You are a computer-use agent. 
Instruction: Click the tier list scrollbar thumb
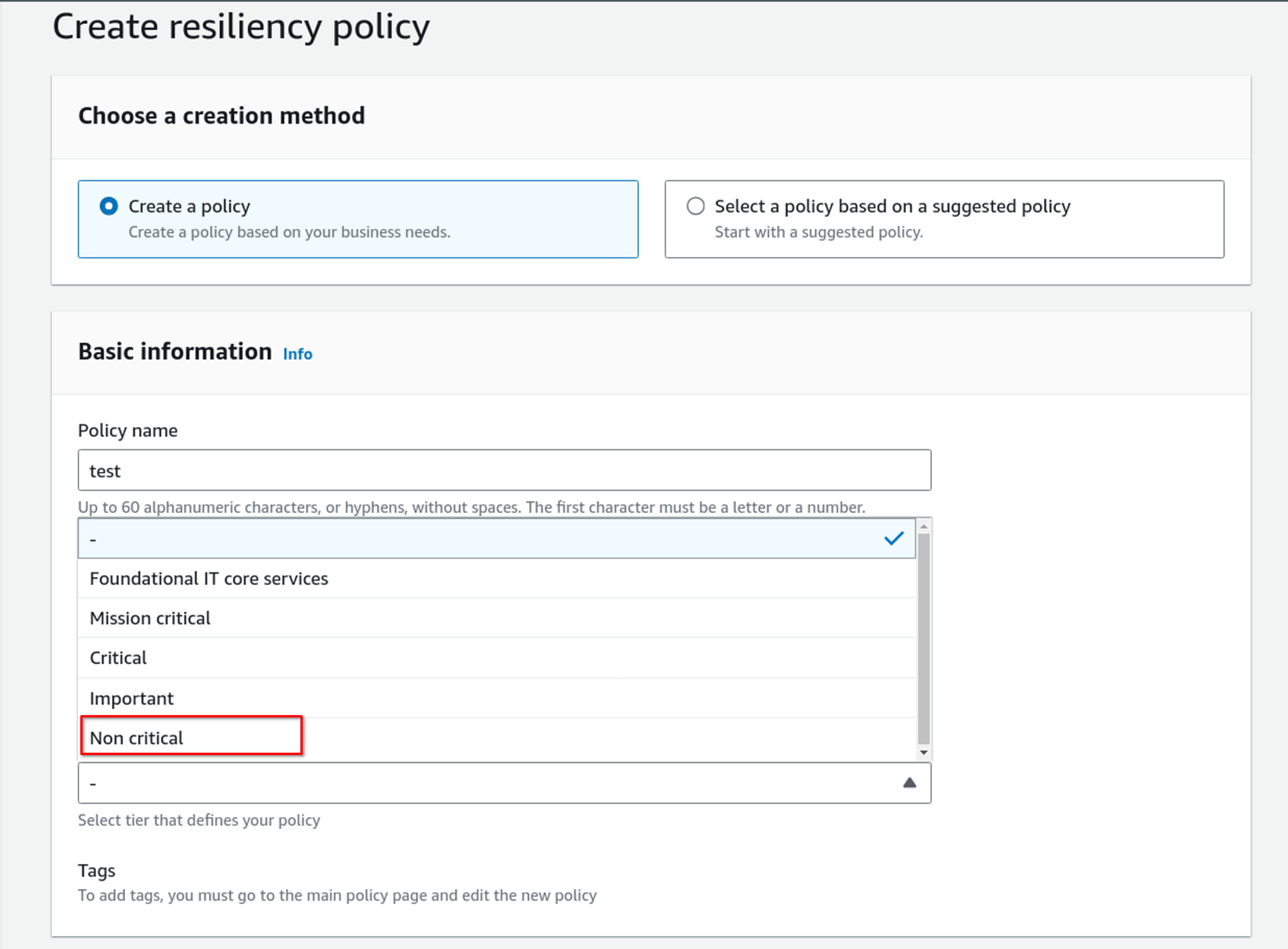924,638
